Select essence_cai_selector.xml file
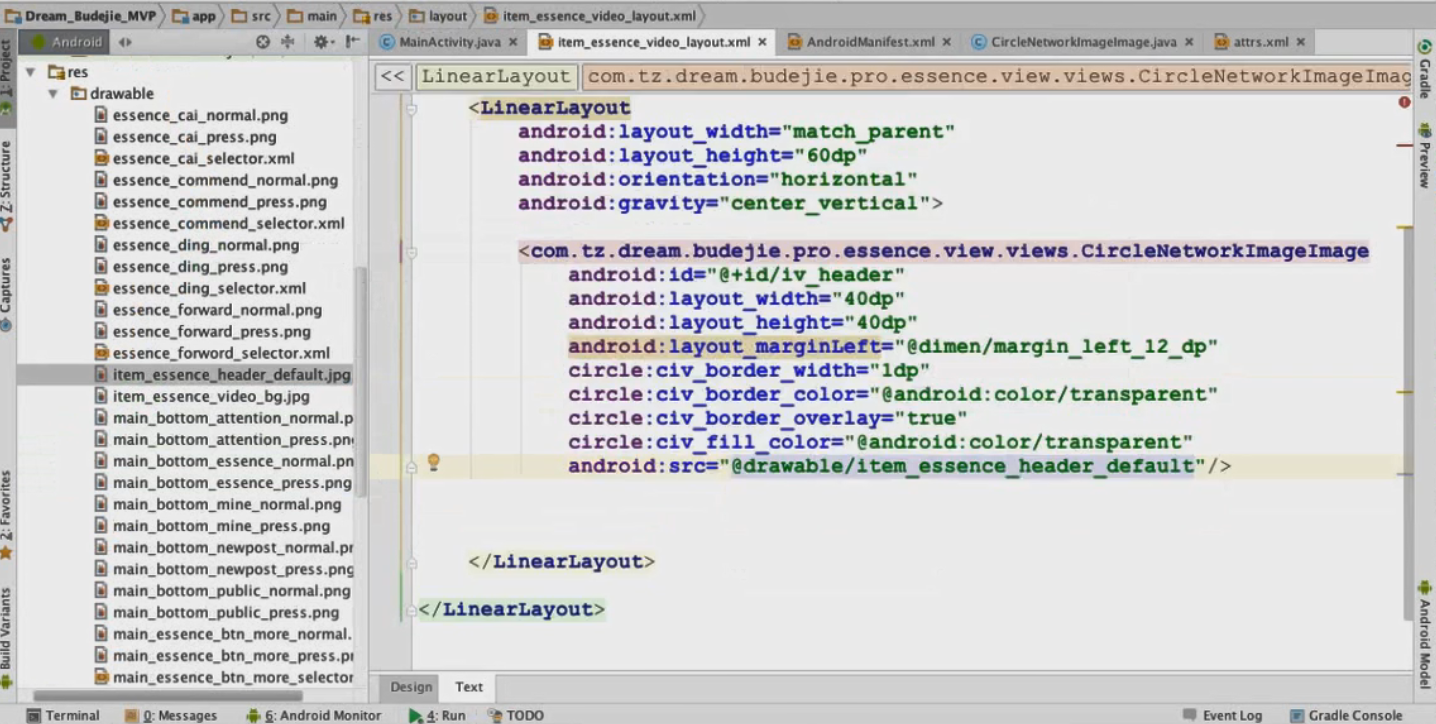Image resolution: width=1436 pixels, height=724 pixels. [x=203, y=158]
